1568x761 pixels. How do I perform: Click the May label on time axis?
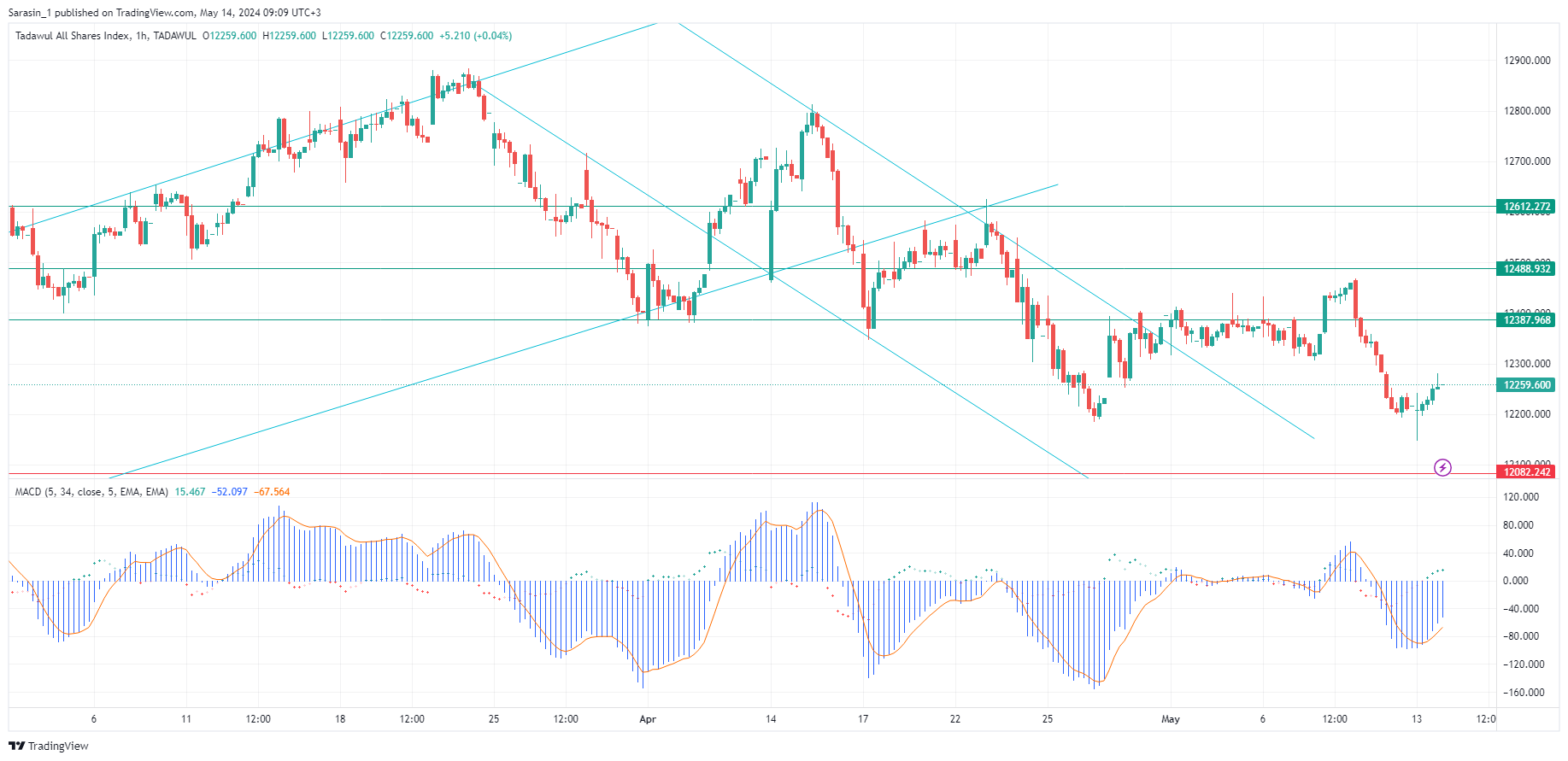(x=1171, y=719)
